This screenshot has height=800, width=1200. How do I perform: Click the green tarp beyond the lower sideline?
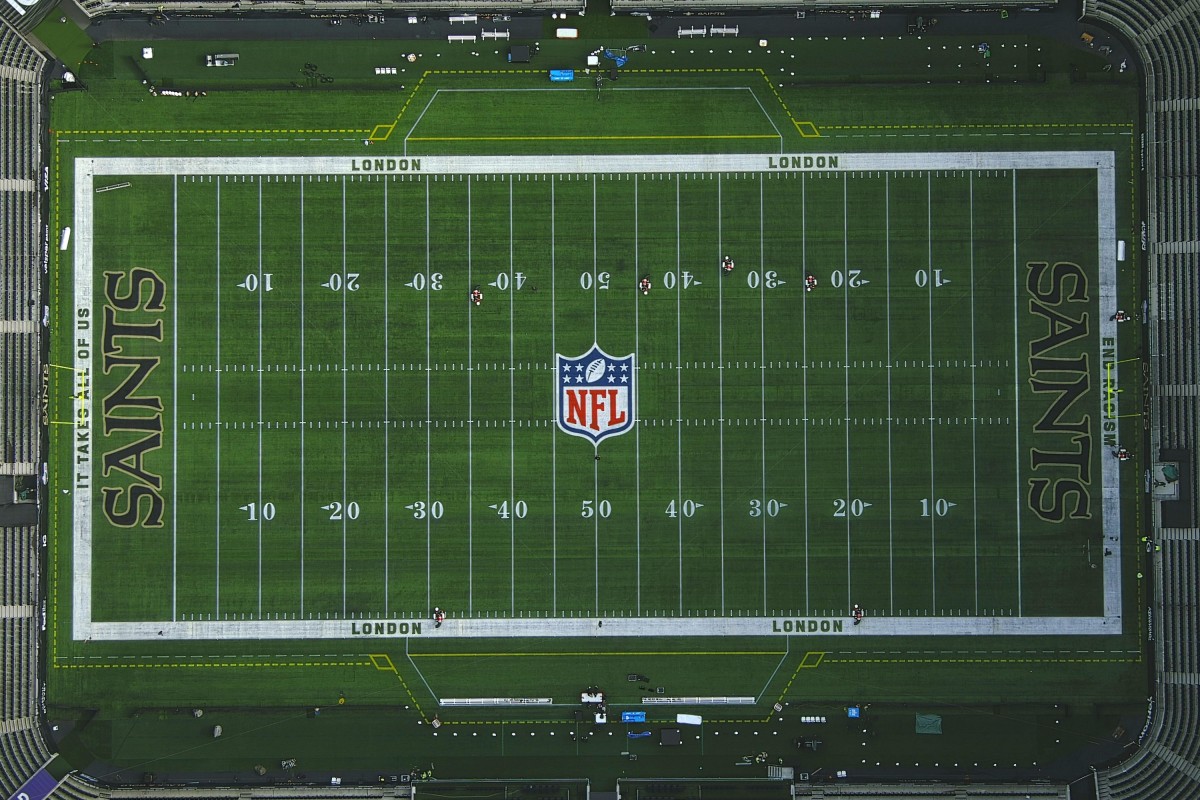[x=928, y=723]
